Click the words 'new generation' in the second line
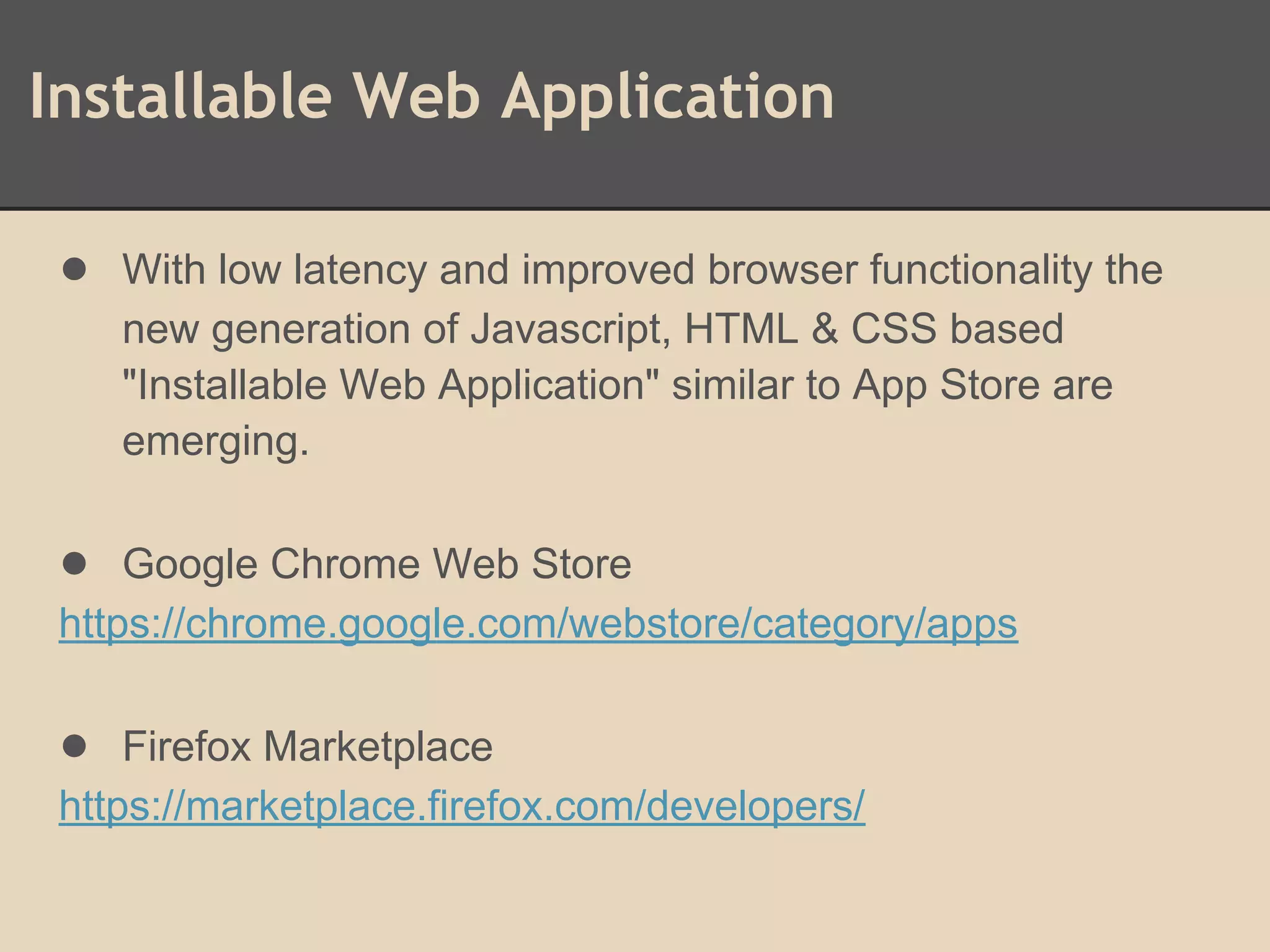This screenshot has width=1270, height=952. [267, 328]
